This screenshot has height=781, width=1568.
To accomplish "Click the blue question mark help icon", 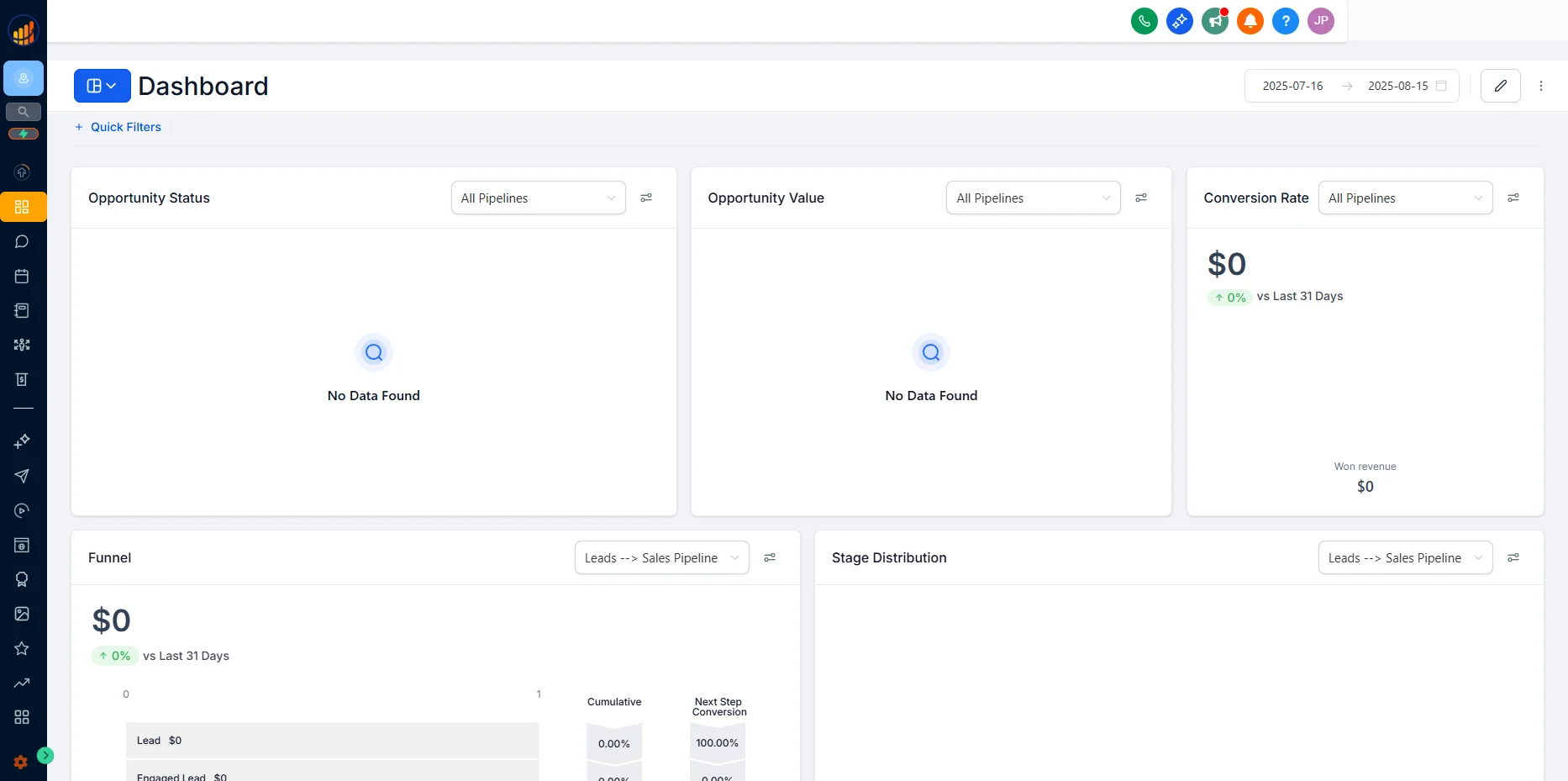I will click(1285, 21).
